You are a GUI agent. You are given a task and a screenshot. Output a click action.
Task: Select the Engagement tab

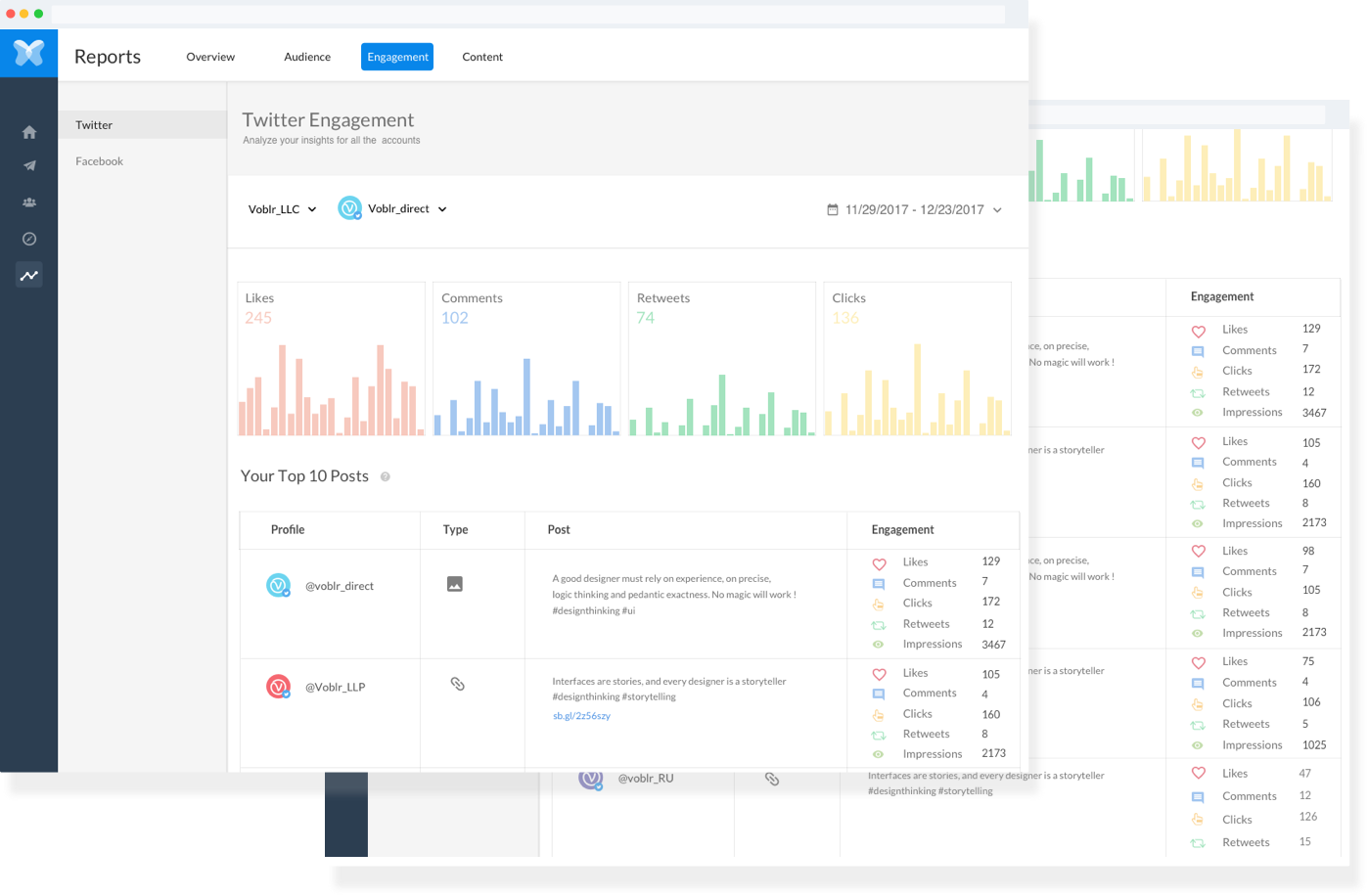397,57
